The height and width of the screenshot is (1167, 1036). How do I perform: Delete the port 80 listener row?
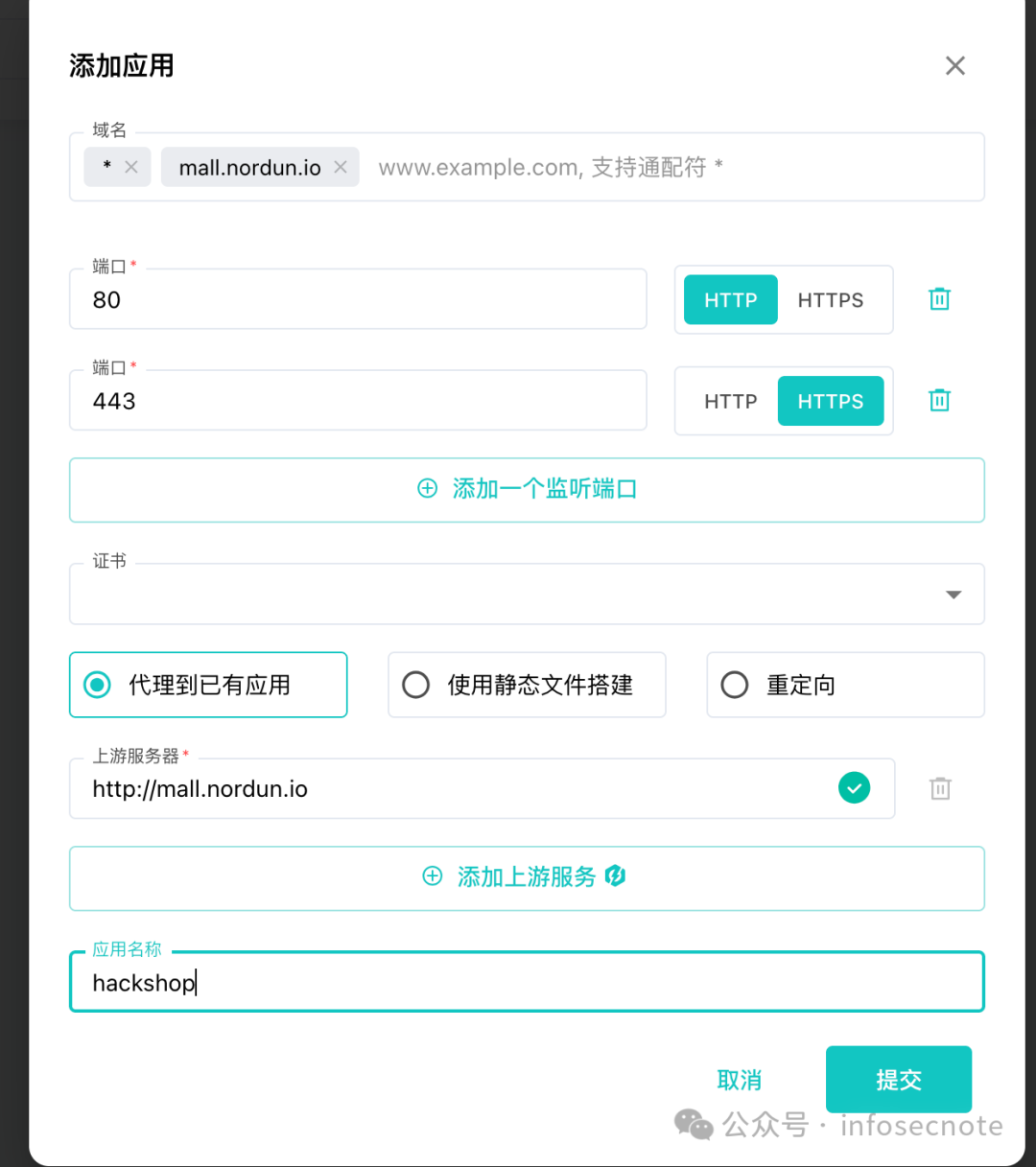[939, 299]
